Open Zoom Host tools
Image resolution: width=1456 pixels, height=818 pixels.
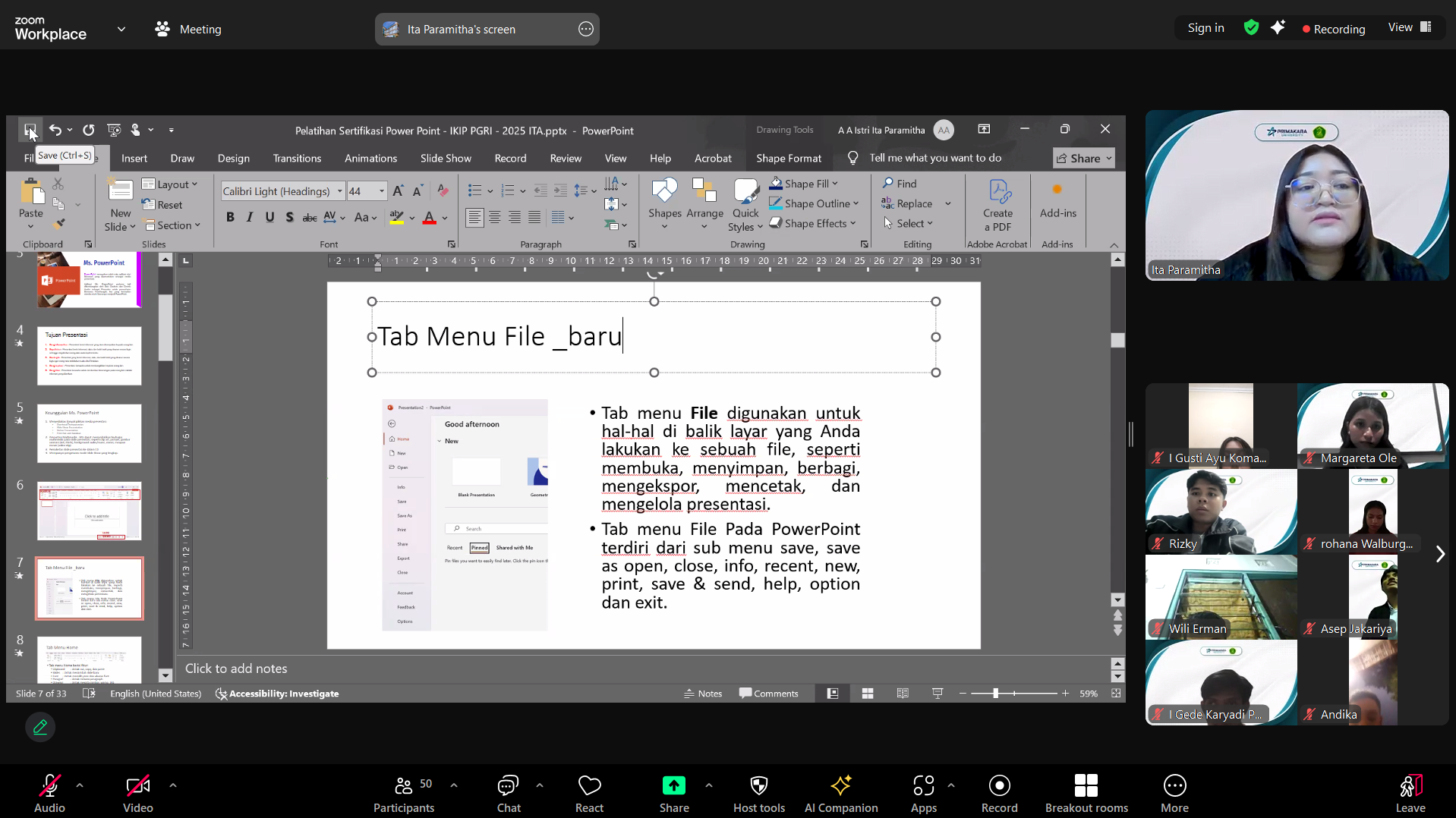[x=759, y=794]
